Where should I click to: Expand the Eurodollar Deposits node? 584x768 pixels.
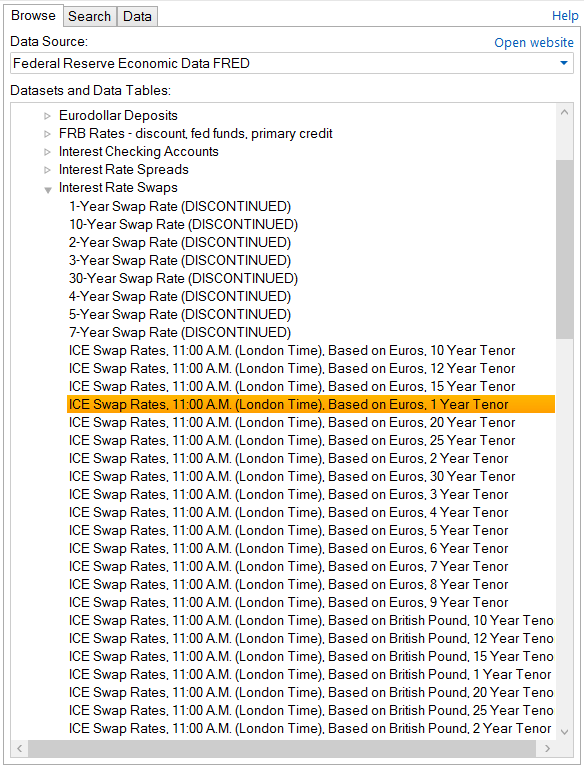pos(48,116)
